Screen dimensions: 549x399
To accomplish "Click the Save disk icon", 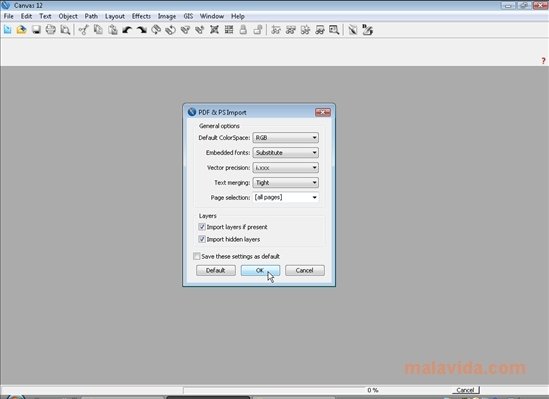I will tap(36, 30).
